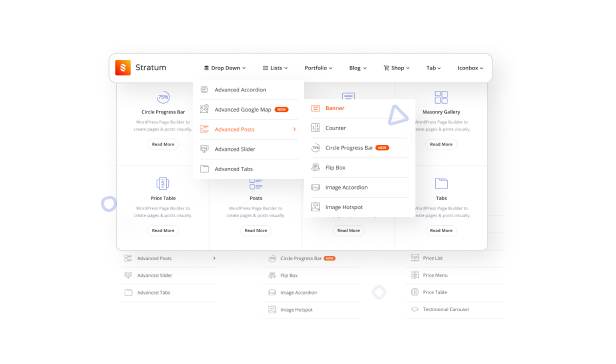Viewport: 616px width, 364px height.
Task: Click Masonry Gallery card title
Action: (441, 112)
